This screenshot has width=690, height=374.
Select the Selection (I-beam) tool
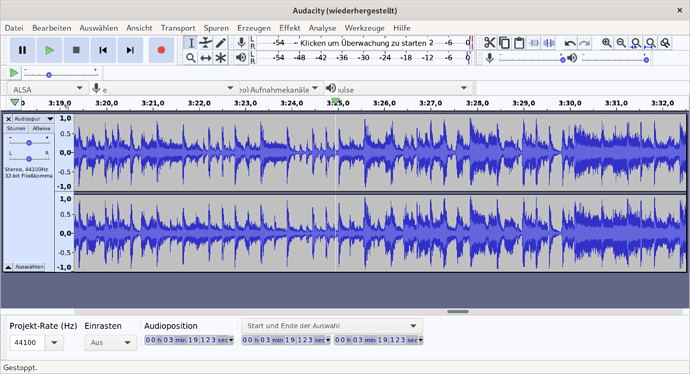pos(191,43)
